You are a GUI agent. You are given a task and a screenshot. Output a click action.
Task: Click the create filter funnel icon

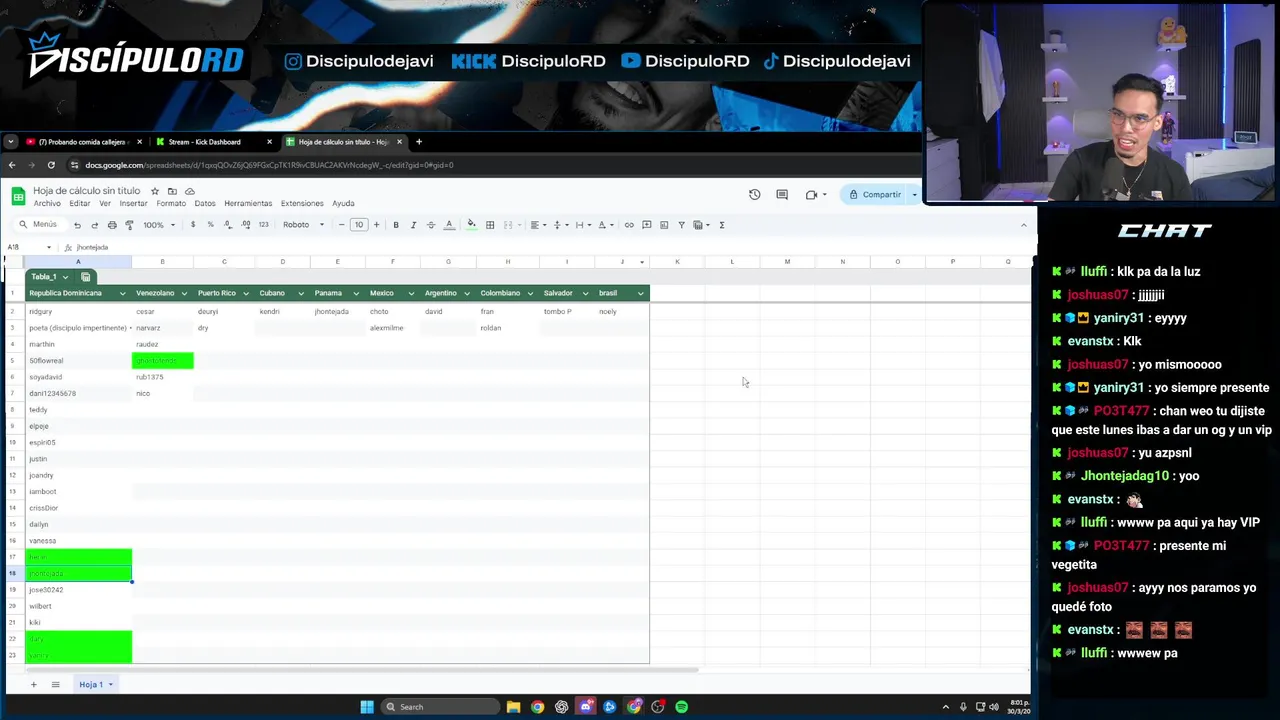coord(681,225)
